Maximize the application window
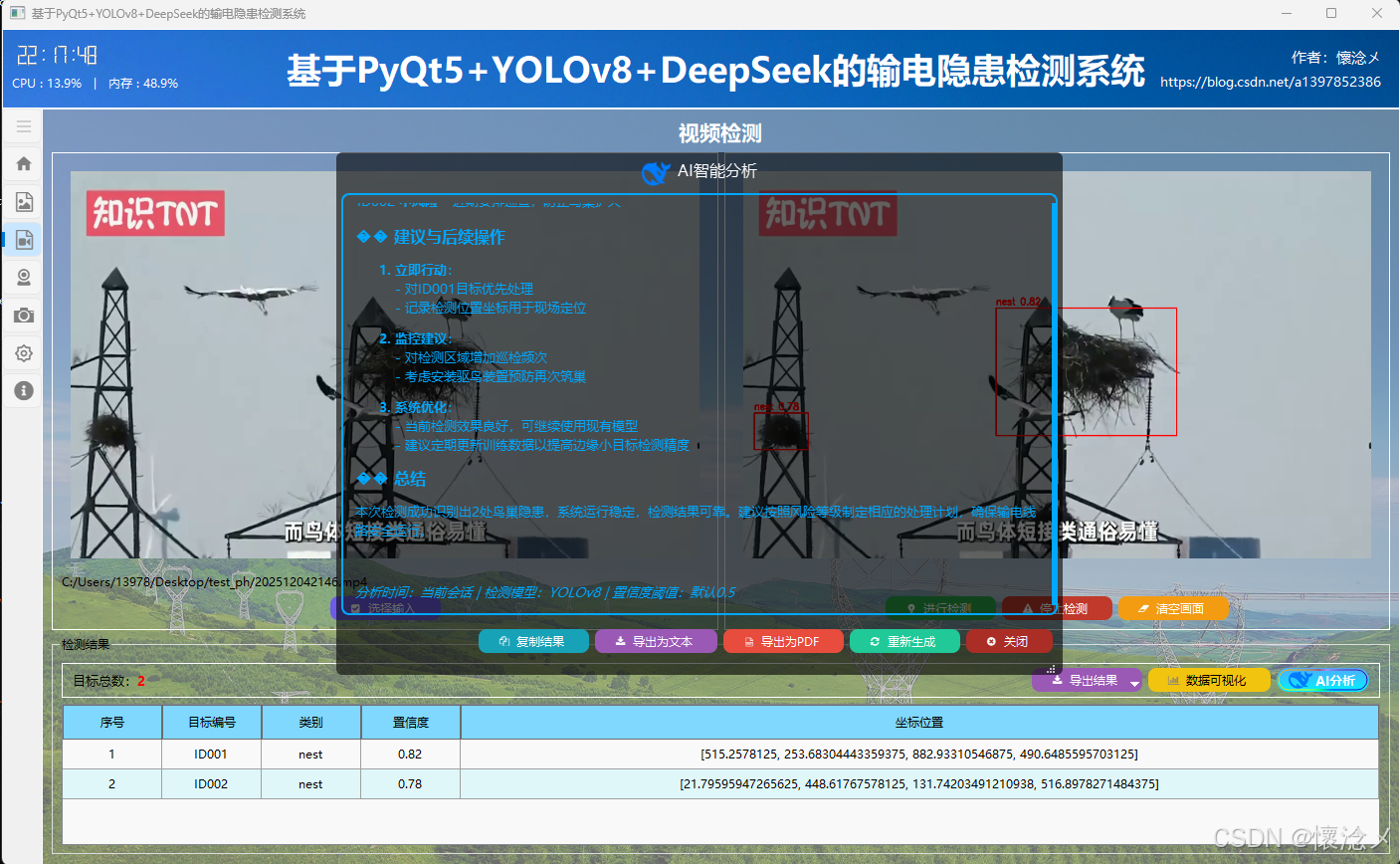This screenshot has height=864, width=1400. pos(1331,13)
